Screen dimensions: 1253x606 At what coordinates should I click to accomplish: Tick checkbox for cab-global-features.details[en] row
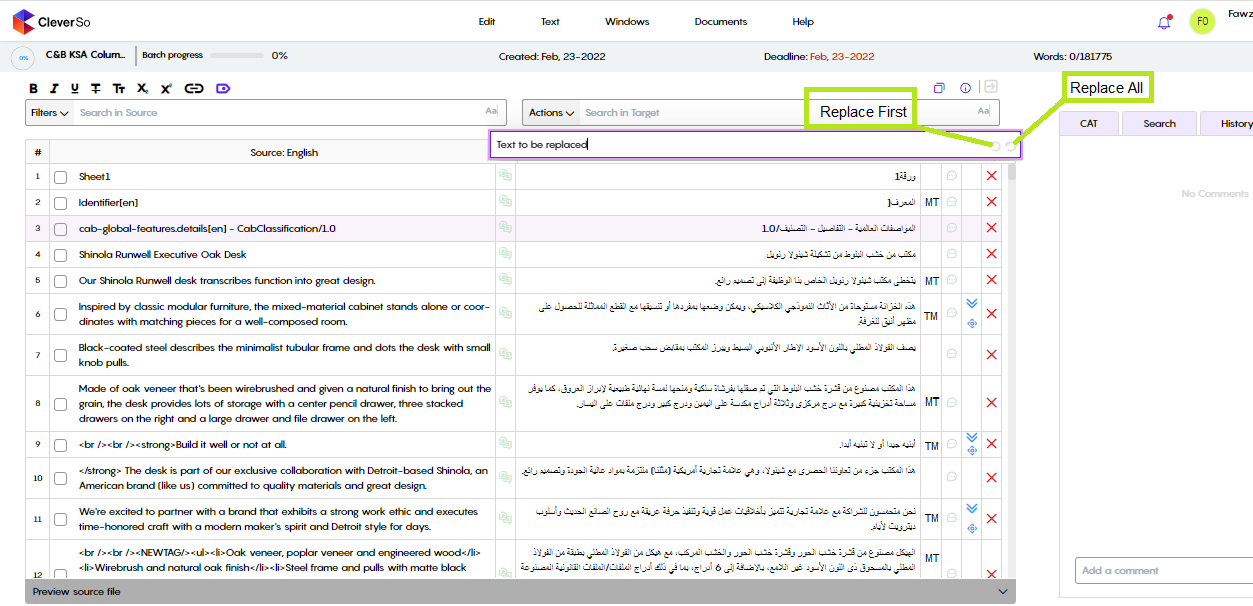(61, 229)
